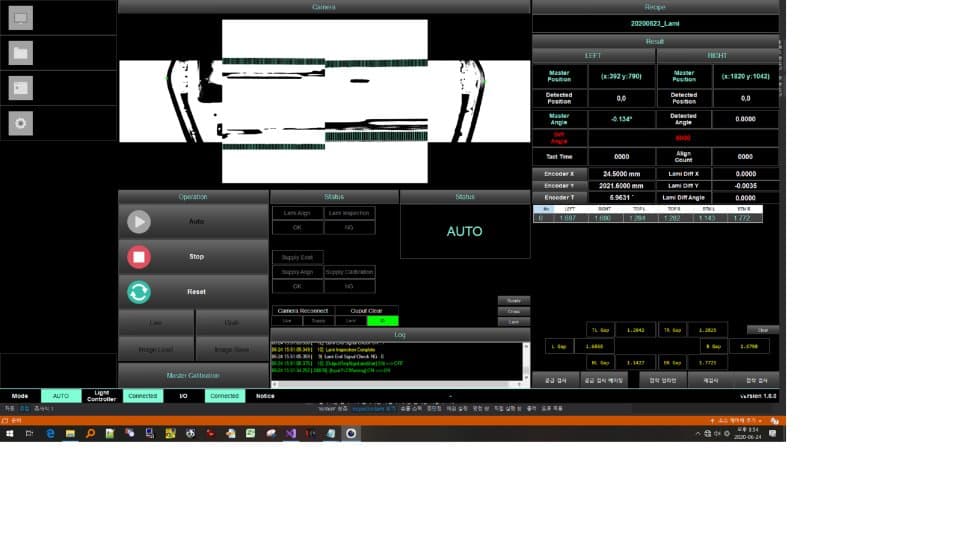Viewport: 966px width, 539px height.
Task: Click the Encoder X label button
Action: pyautogui.click(x=559, y=174)
